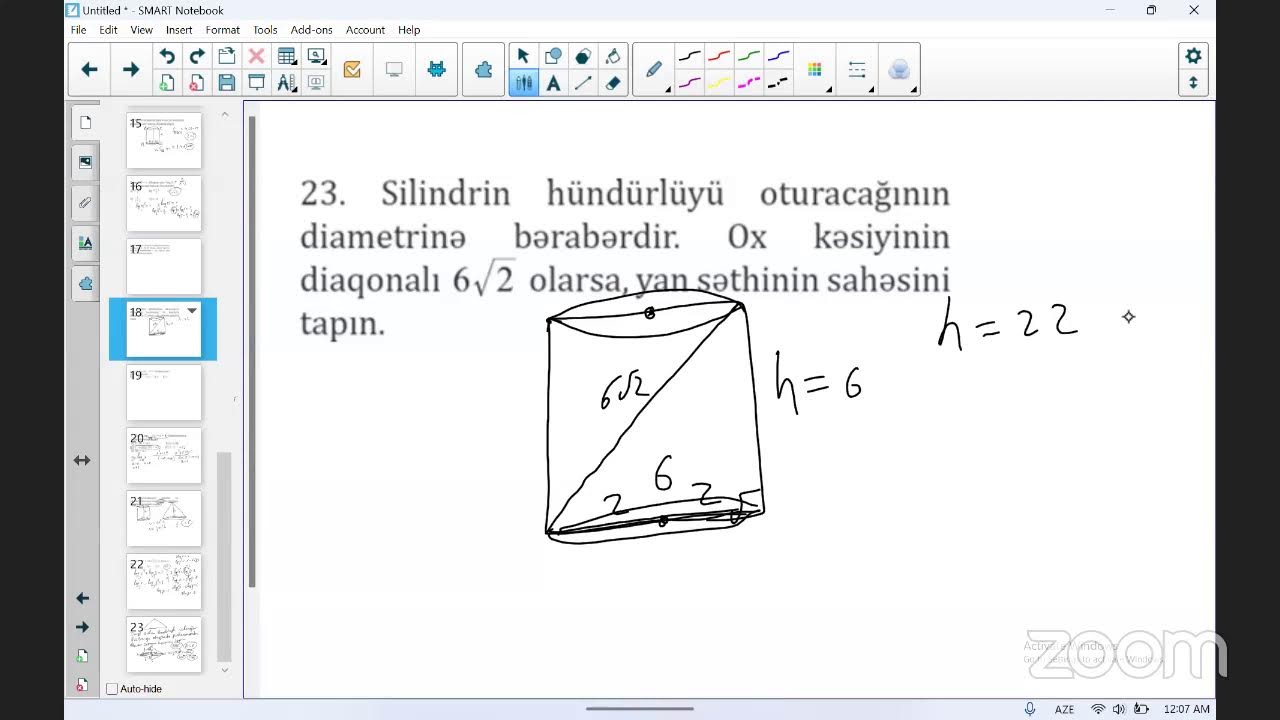
Task: Open the Format menu
Action: [223, 30]
